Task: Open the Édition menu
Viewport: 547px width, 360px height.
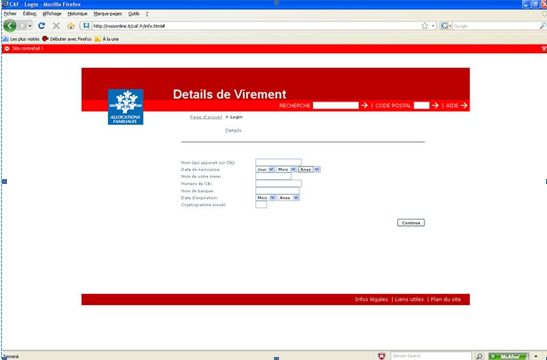Action: tap(29, 14)
